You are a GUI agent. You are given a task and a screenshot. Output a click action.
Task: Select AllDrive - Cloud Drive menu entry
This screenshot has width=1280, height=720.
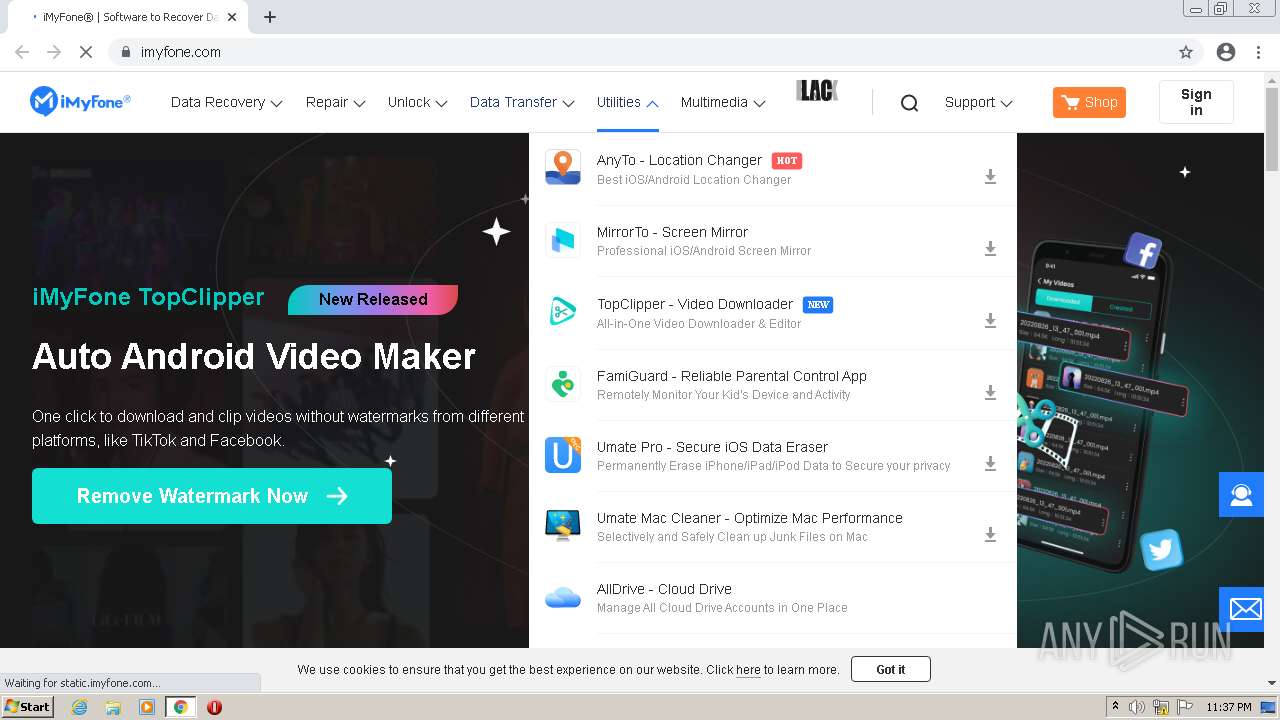(x=664, y=589)
